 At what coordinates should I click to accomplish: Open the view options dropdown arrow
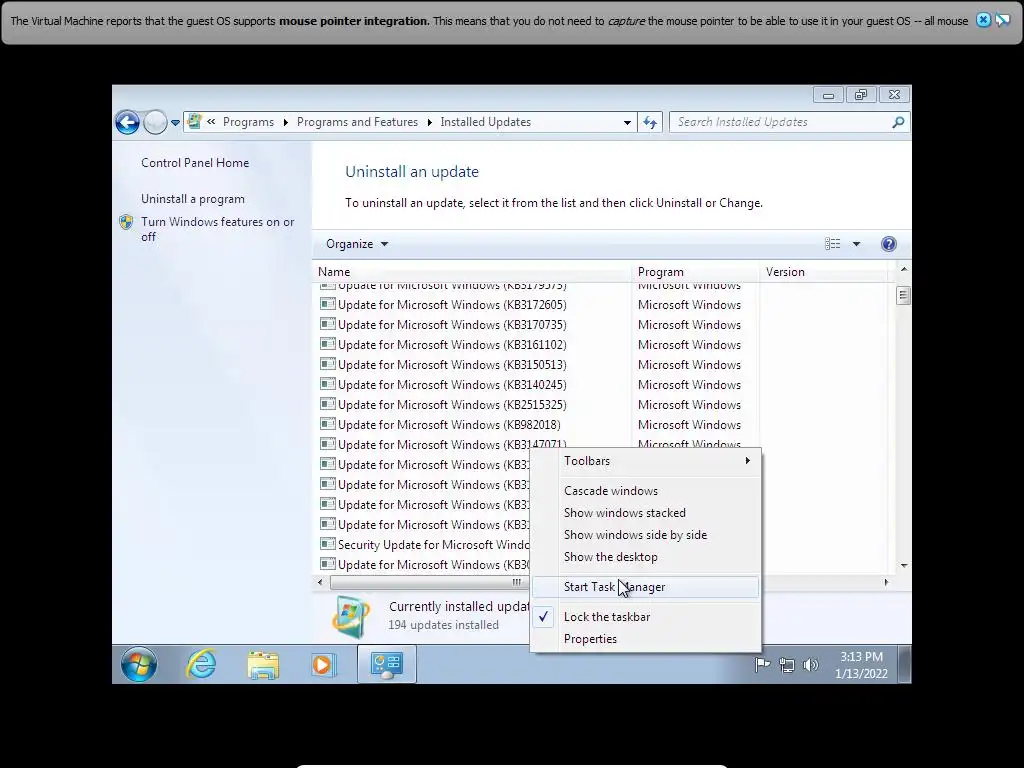(856, 244)
